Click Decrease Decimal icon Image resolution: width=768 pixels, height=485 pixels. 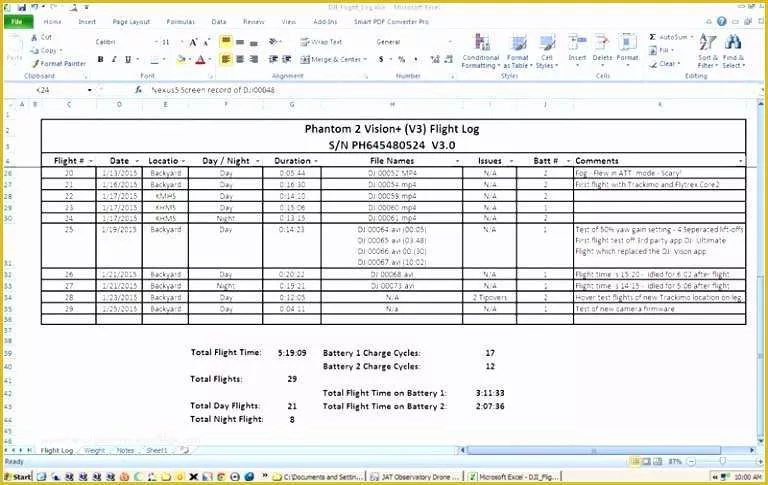point(448,59)
